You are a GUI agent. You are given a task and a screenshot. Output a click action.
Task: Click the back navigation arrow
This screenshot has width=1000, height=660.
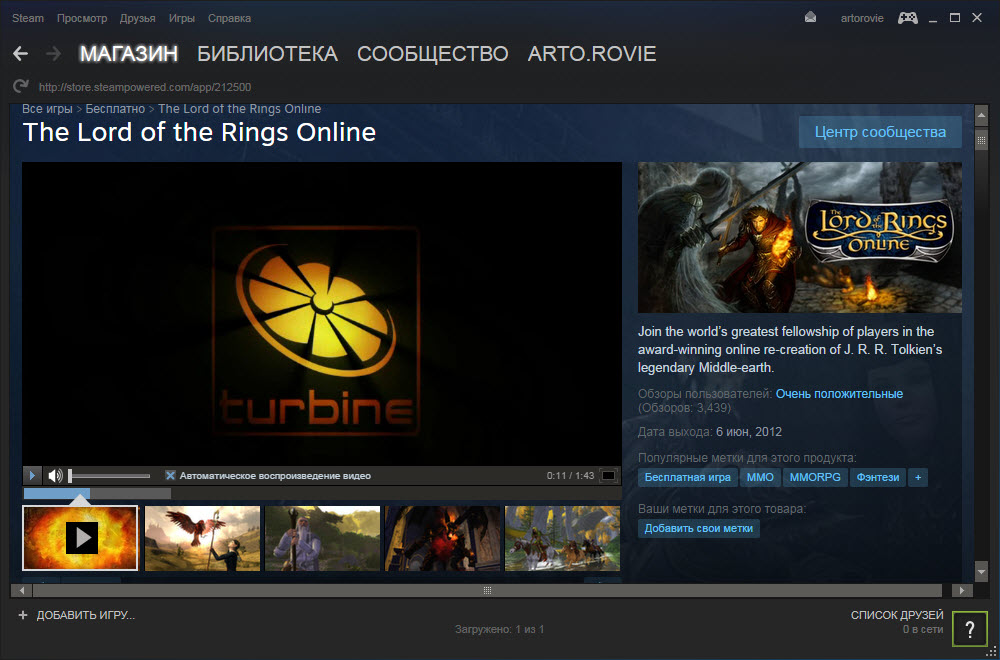click(x=20, y=53)
